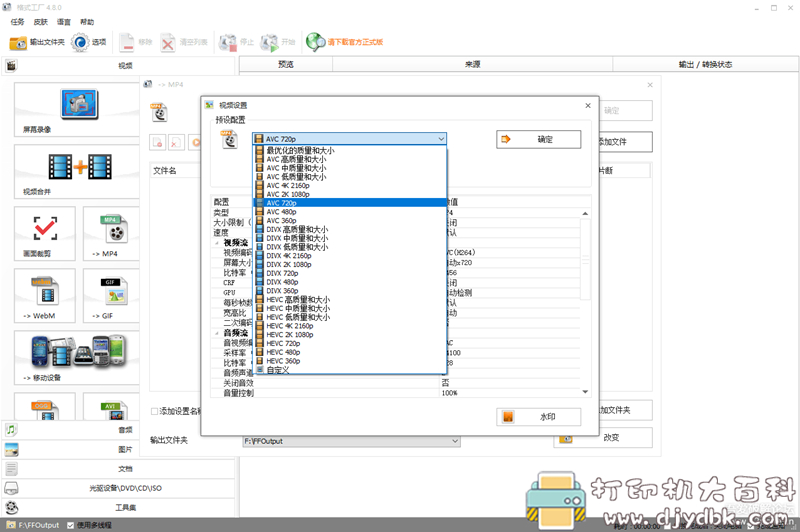Select the Screen Record tool icon
The width and height of the screenshot is (800, 532).
tap(79, 104)
